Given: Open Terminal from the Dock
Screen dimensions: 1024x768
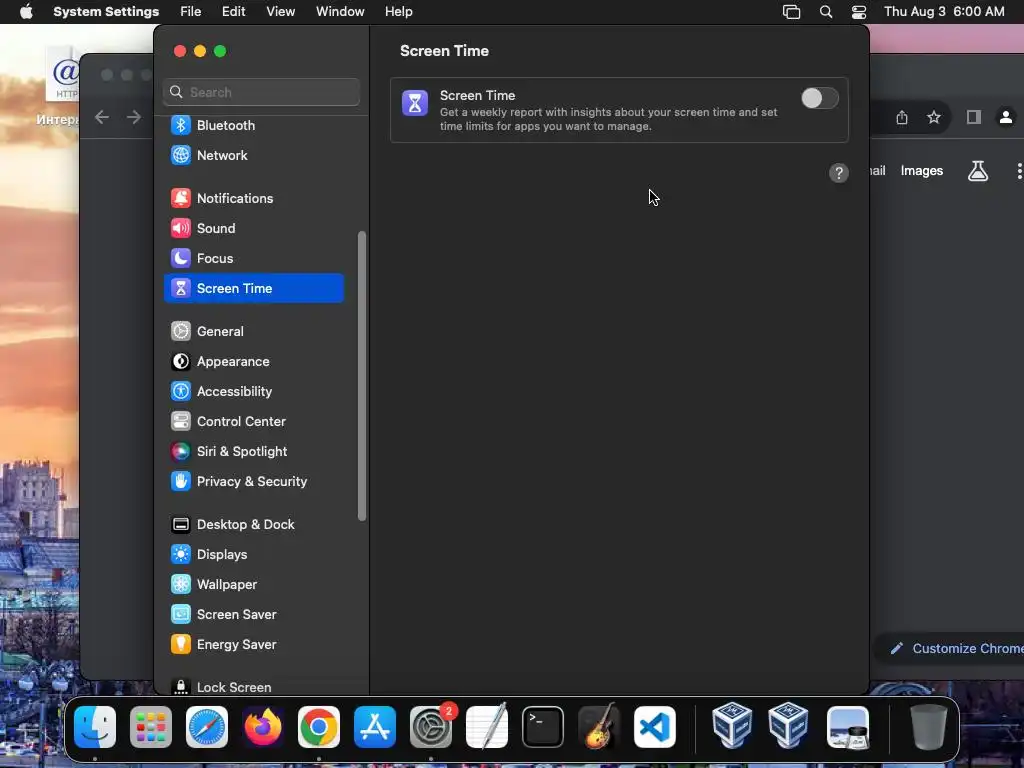Looking at the screenshot, I should click(543, 727).
